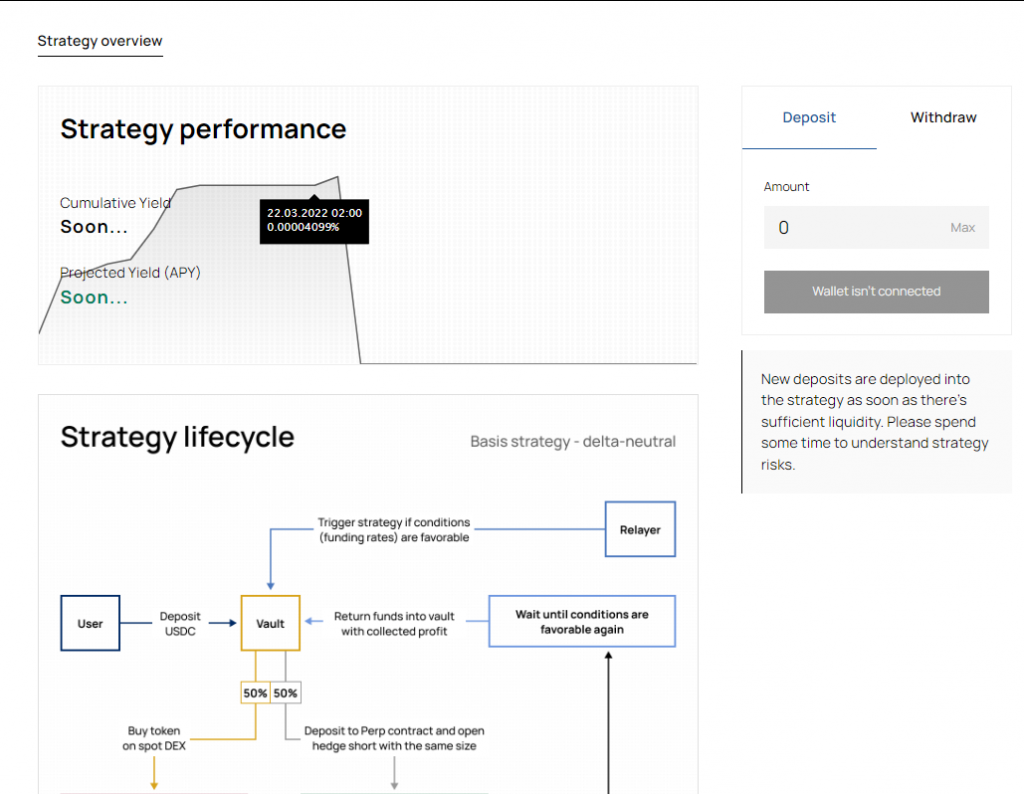
Task: Click the User box in lifecycle diagram
Action: tap(90, 623)
